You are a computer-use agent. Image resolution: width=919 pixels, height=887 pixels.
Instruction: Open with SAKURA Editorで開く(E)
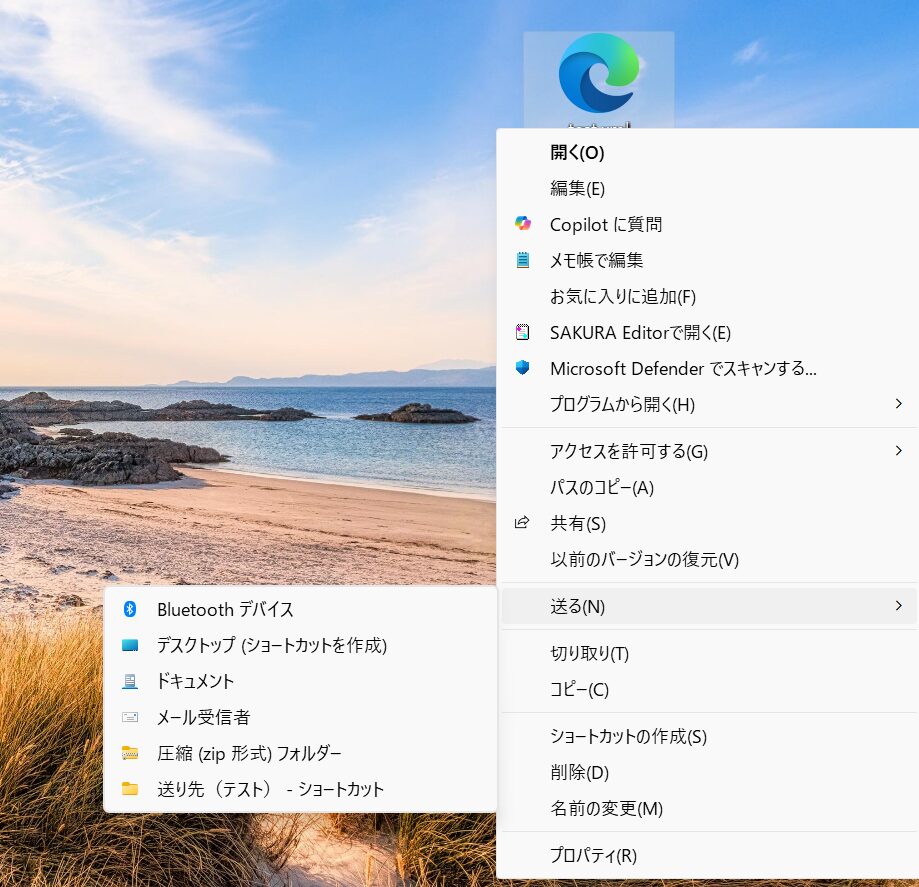[709, 332]
